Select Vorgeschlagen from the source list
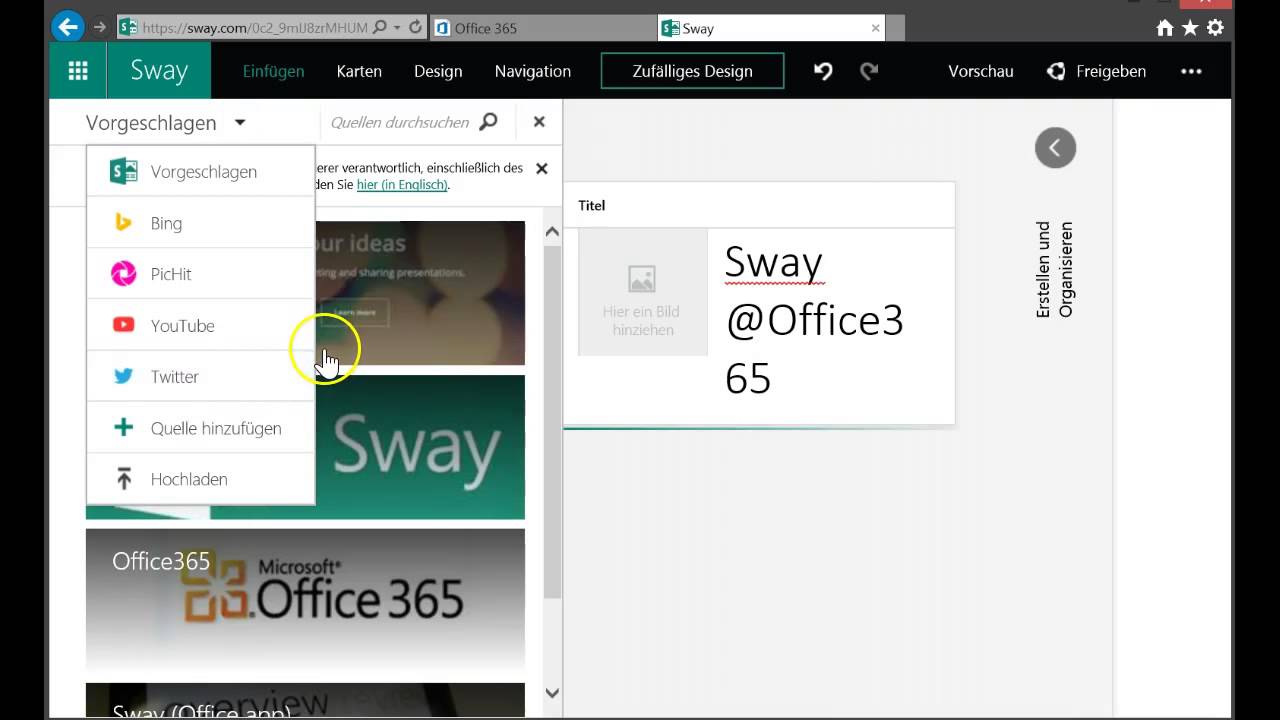This screenshot has width=1280, height=720. (x=201, y=172)
